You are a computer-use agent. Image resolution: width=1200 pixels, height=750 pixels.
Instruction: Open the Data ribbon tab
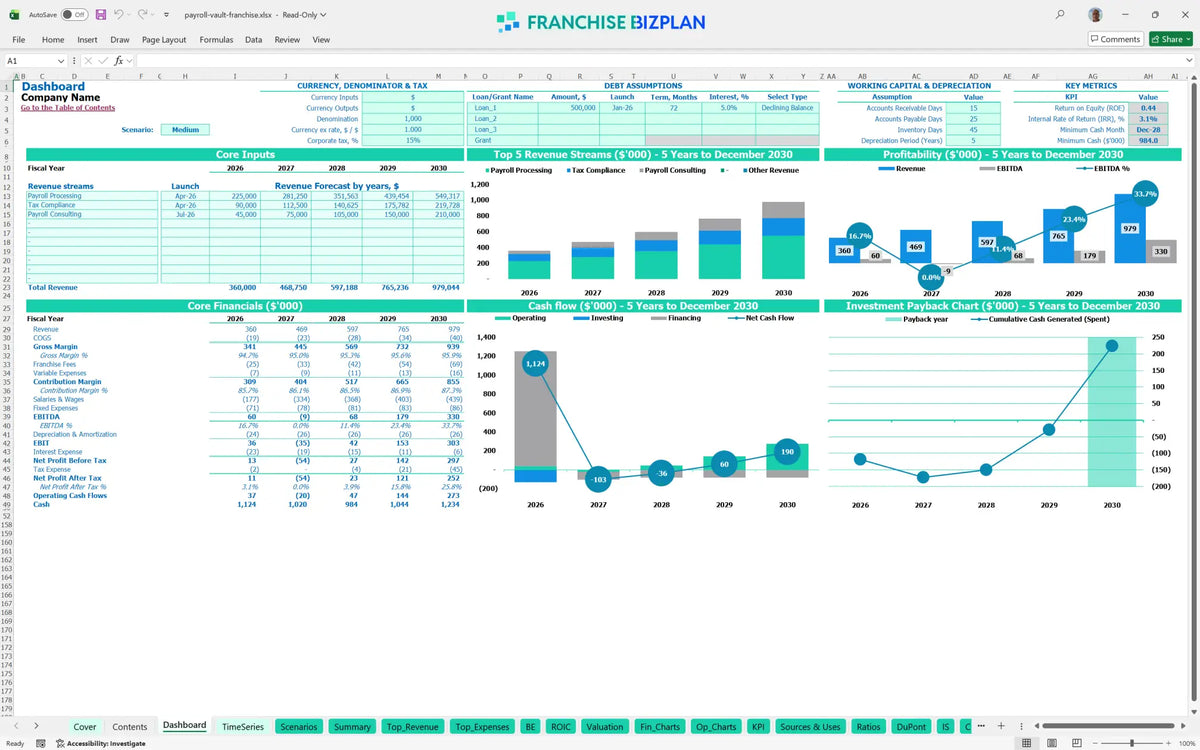[253, 39]
